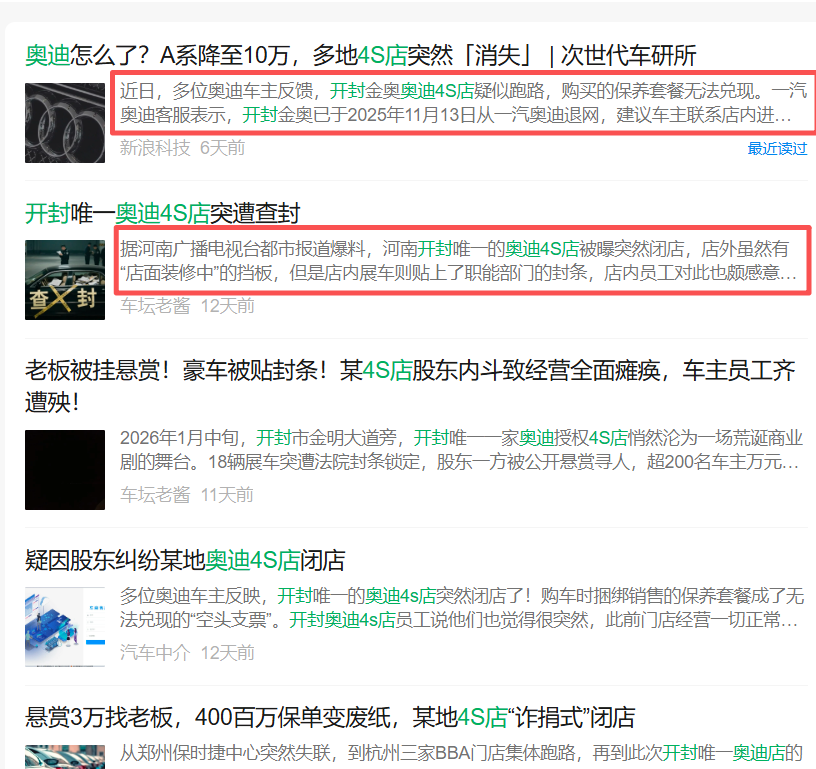Open the '查封' car thumbnail

[x=65, y=280]
